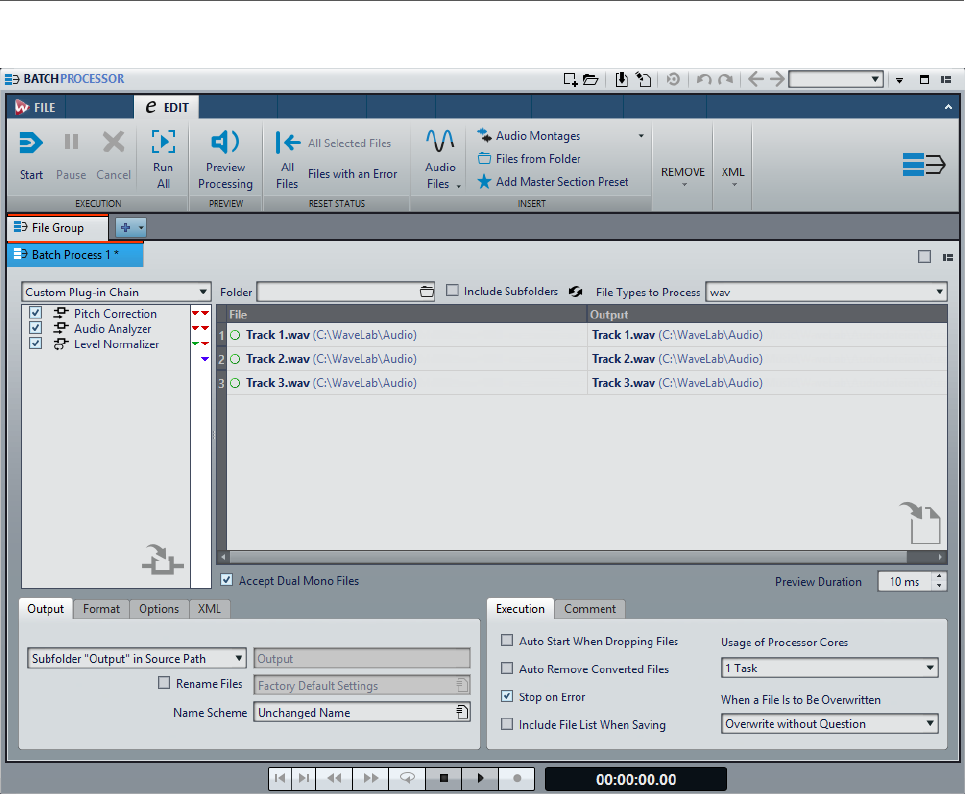Reset status of All Files

coord(287,159)
